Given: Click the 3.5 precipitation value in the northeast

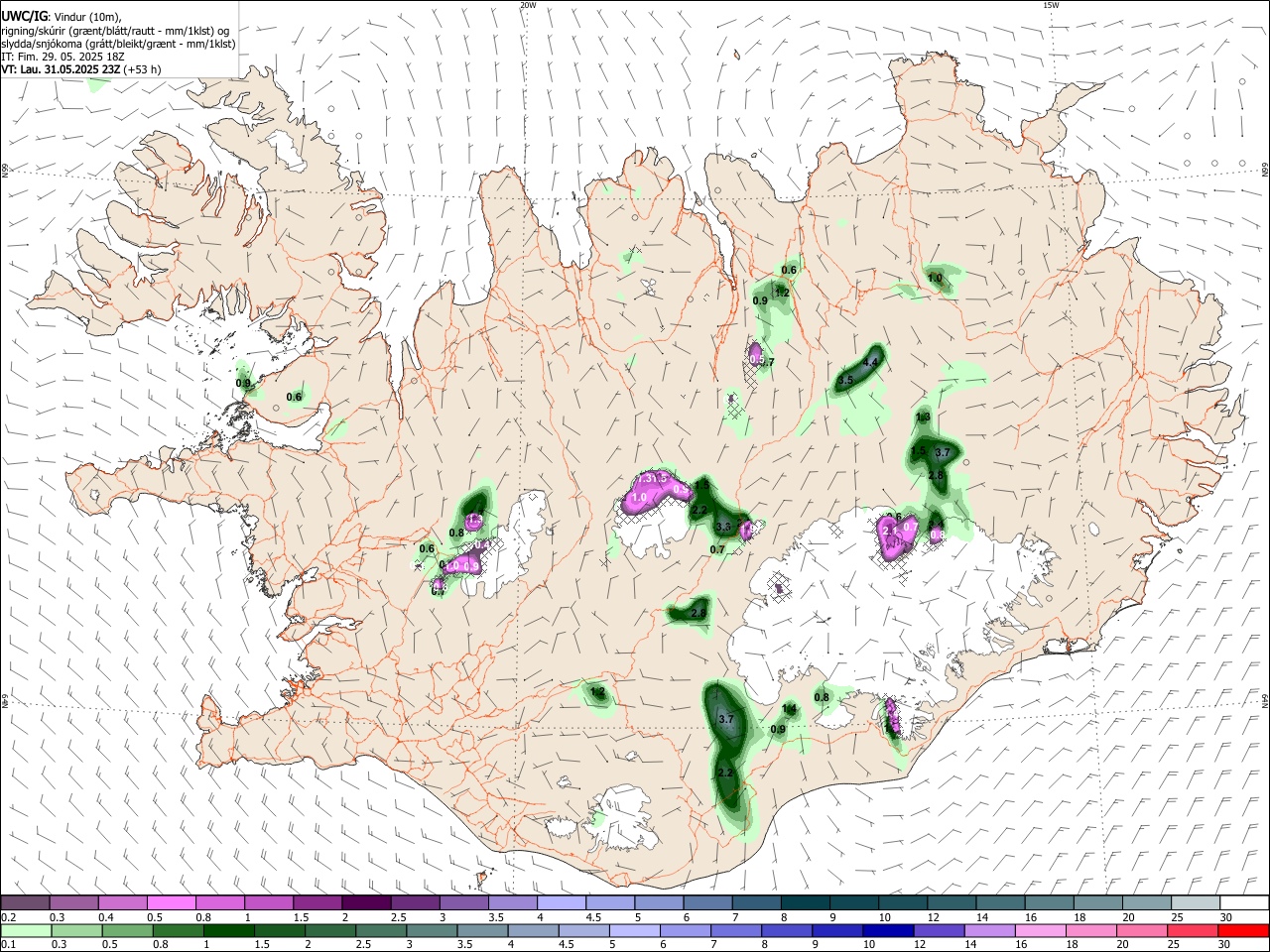Looking at the screenshot, I should (846, 380).
